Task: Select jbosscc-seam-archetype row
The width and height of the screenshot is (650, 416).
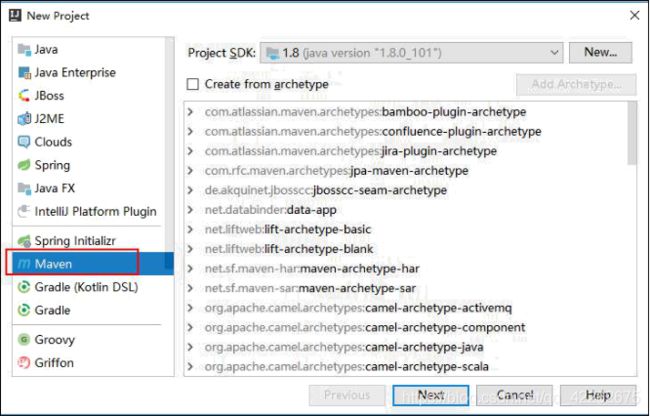Action: coord(406,190)
